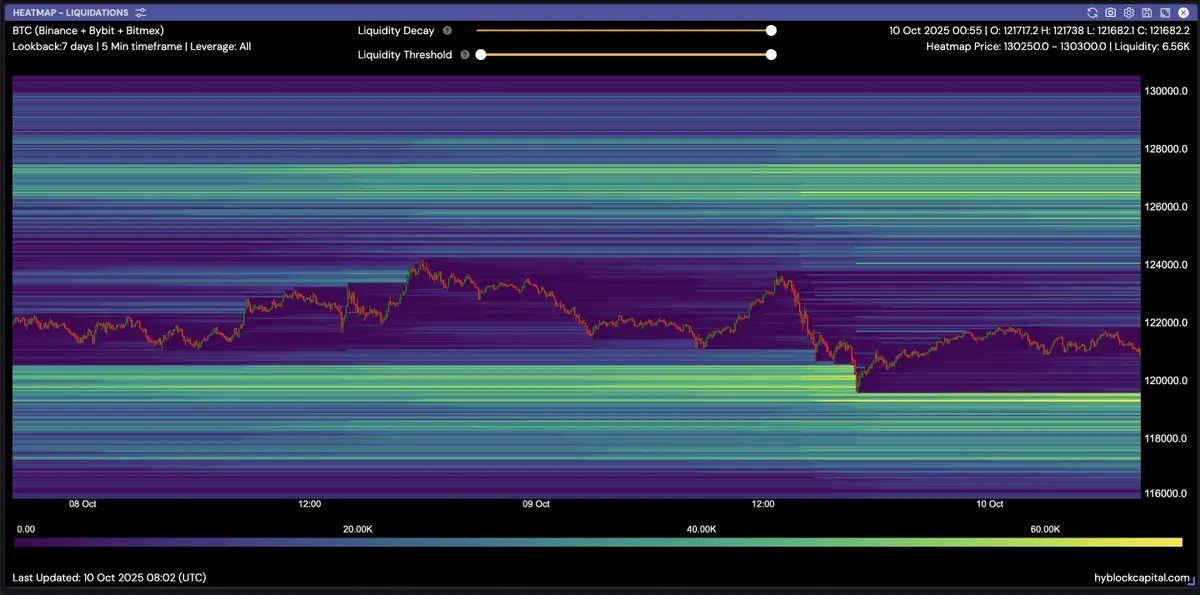This screenshot has height=595, width=1200.
Task: Show help for Liquidity Decay
Action: click(x=447, y=31)
